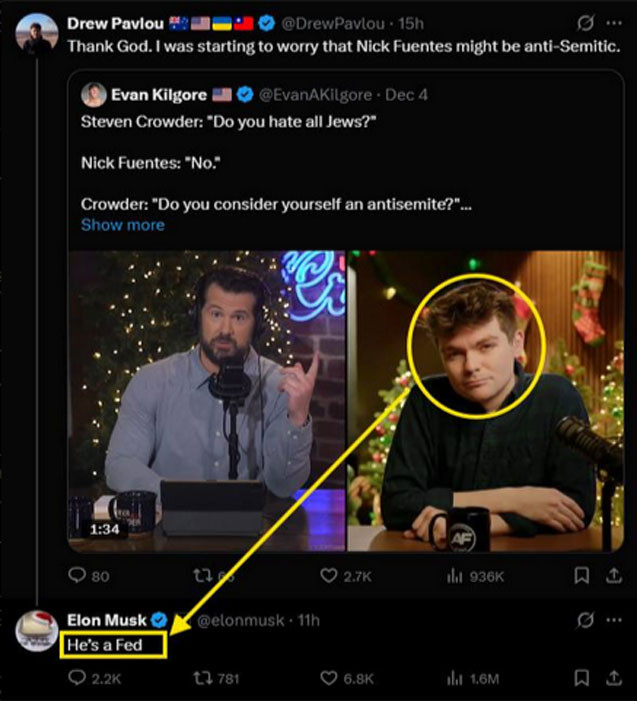Viewport: 637px width, 701px height.
Task: Open more options on Drew Pavlou's post
Action: tap(613, 22)
